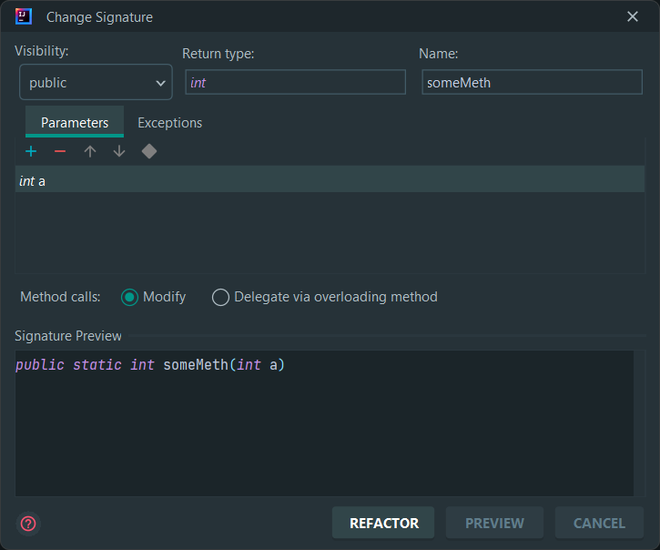Viewport: 660px width, 550px height.
Task: Click the diamond icon in parameters toolbar
Action: coord(149,151)
